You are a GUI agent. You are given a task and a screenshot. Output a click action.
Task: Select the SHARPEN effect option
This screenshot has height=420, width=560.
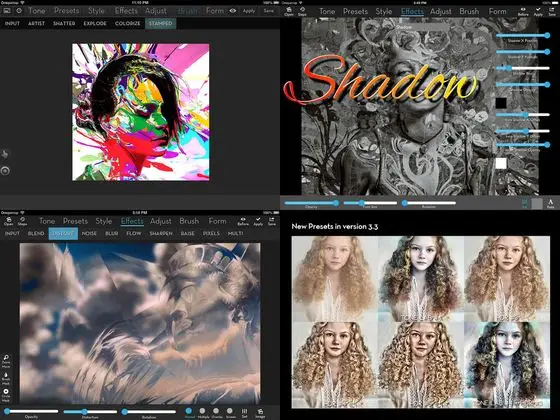(x=161, y=233)
